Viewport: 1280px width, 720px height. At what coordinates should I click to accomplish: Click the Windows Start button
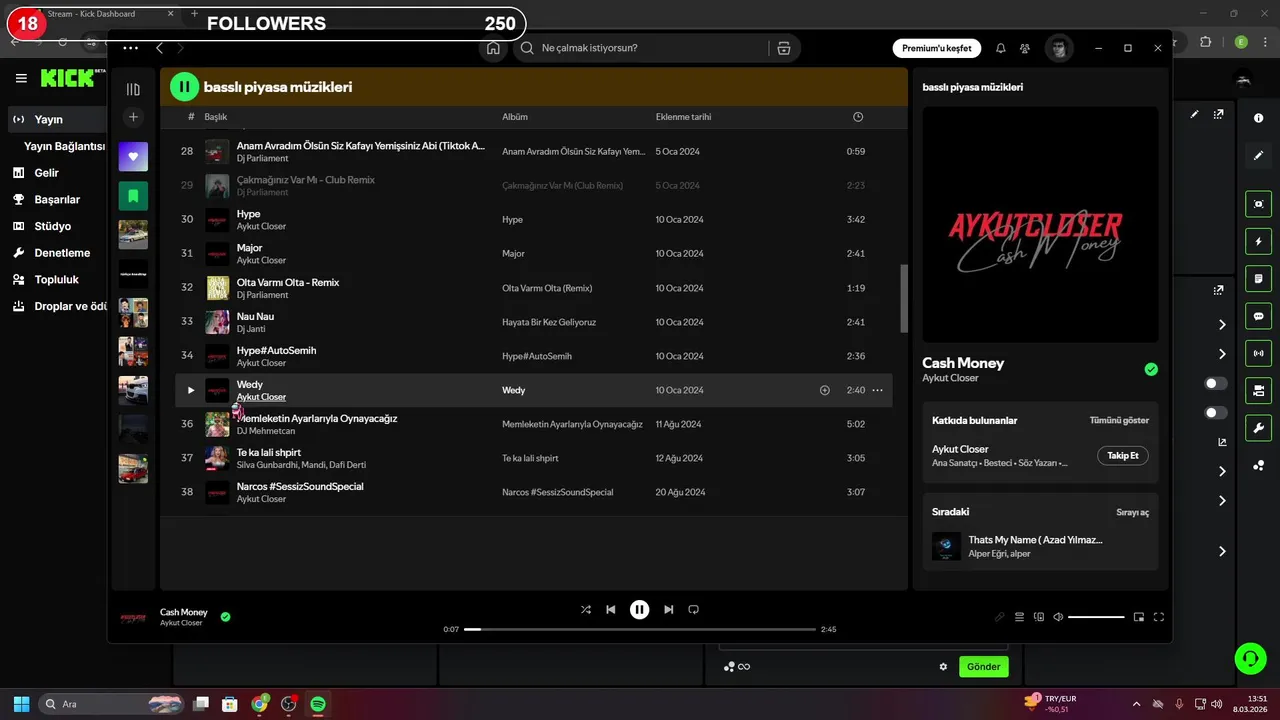tap(21, 704)
